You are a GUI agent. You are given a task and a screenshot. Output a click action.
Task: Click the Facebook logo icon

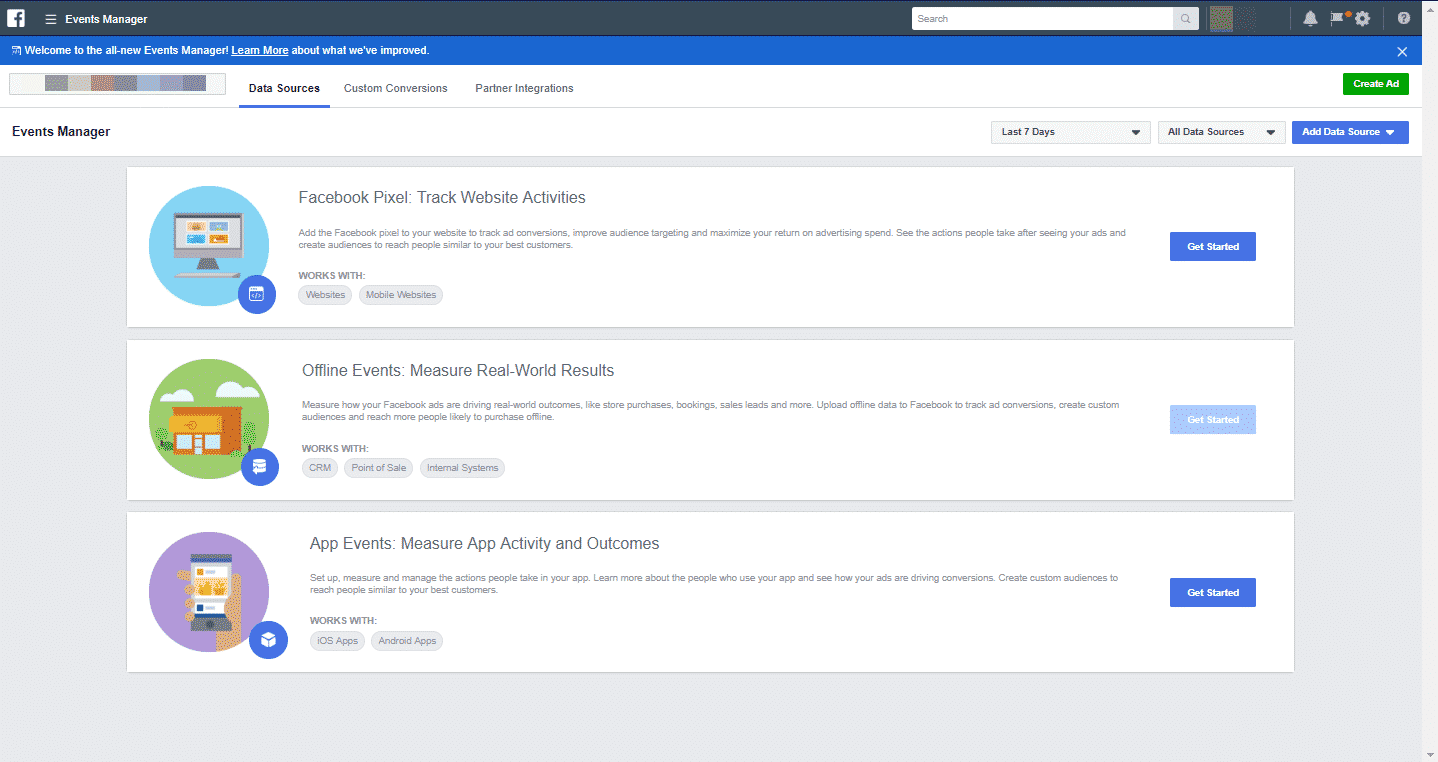point(16,18)
